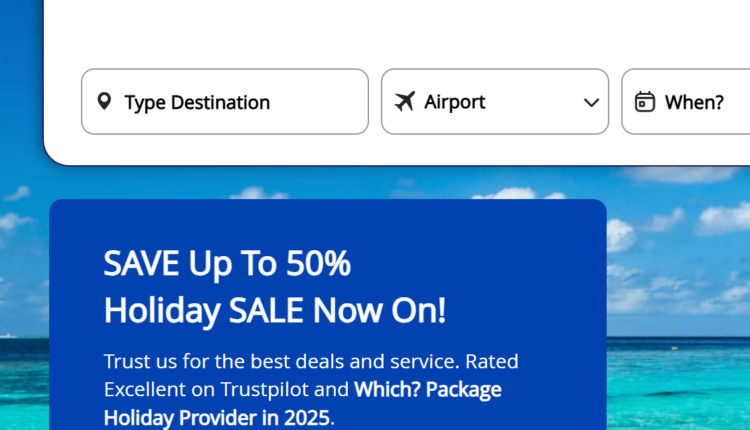Select the "Holiday SALE Now On!" heading

click(x=275, y=311)
